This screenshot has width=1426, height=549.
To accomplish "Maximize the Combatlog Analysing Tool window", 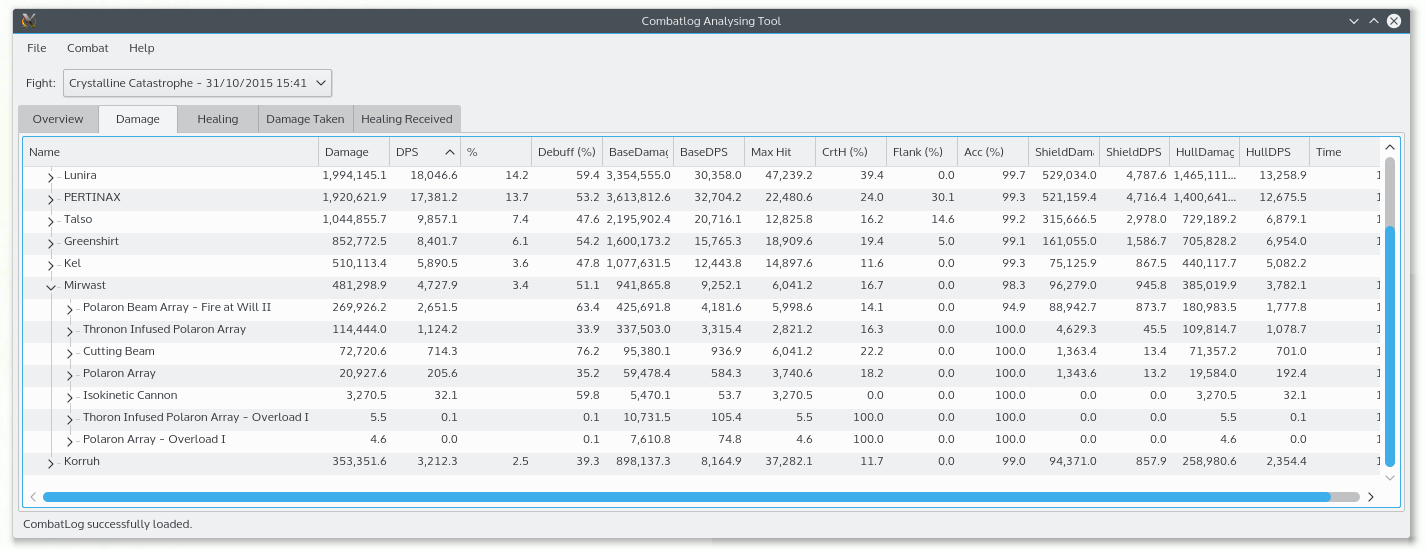I will pyautogui.click(x=1374, y=21).
